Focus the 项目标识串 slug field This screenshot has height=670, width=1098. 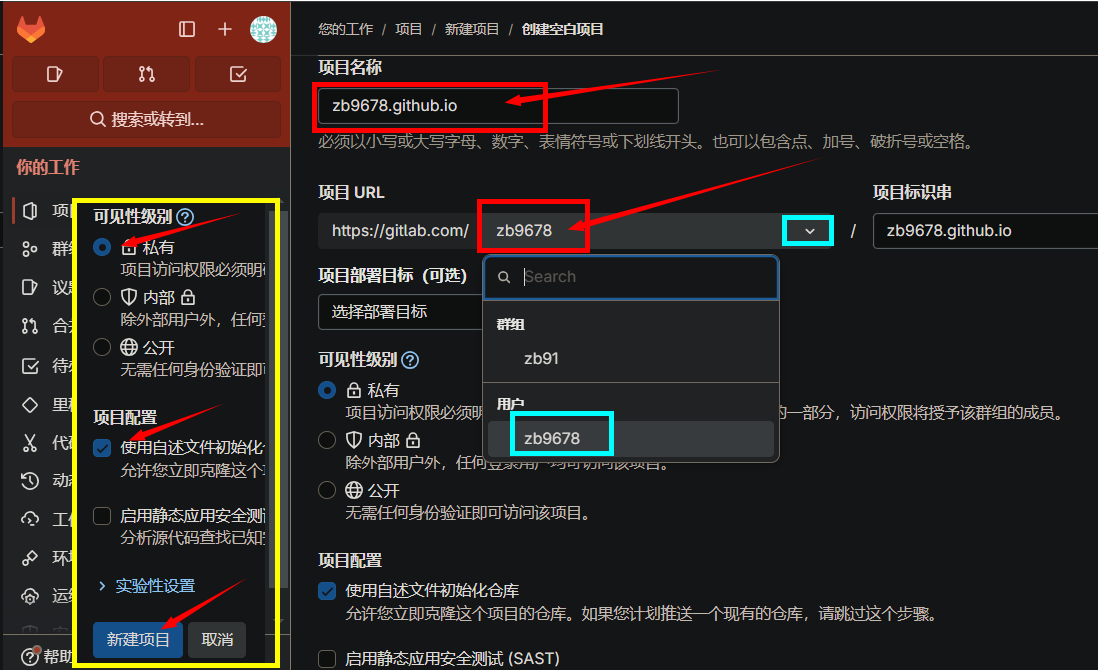(985, 231)
